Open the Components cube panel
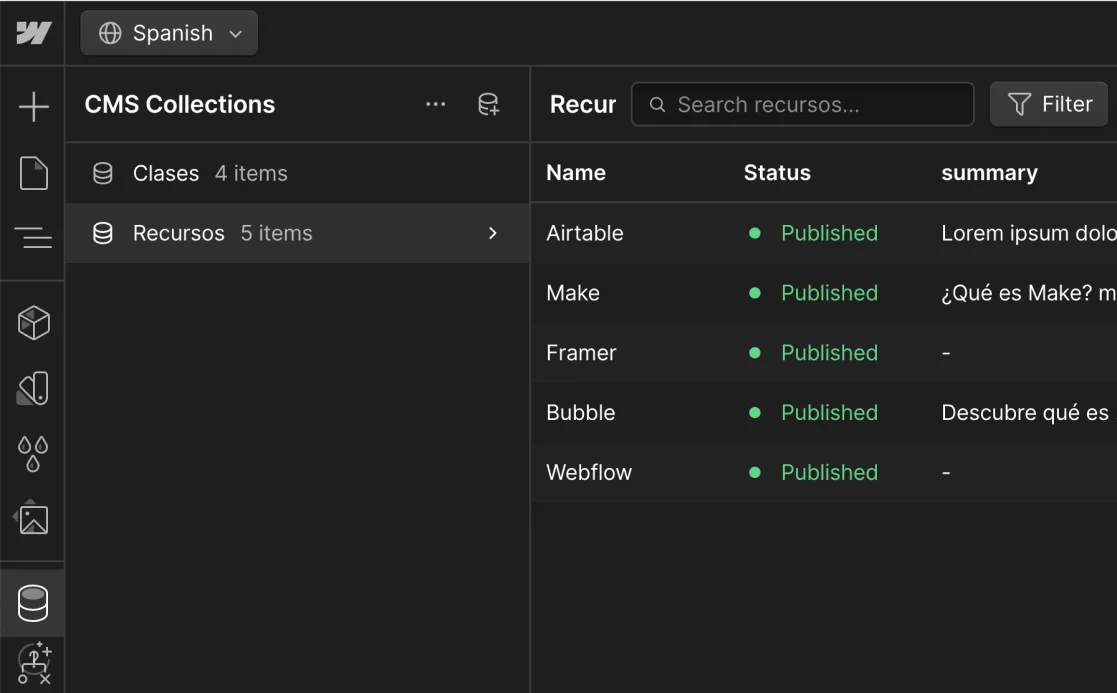 (x=33, y=323)
